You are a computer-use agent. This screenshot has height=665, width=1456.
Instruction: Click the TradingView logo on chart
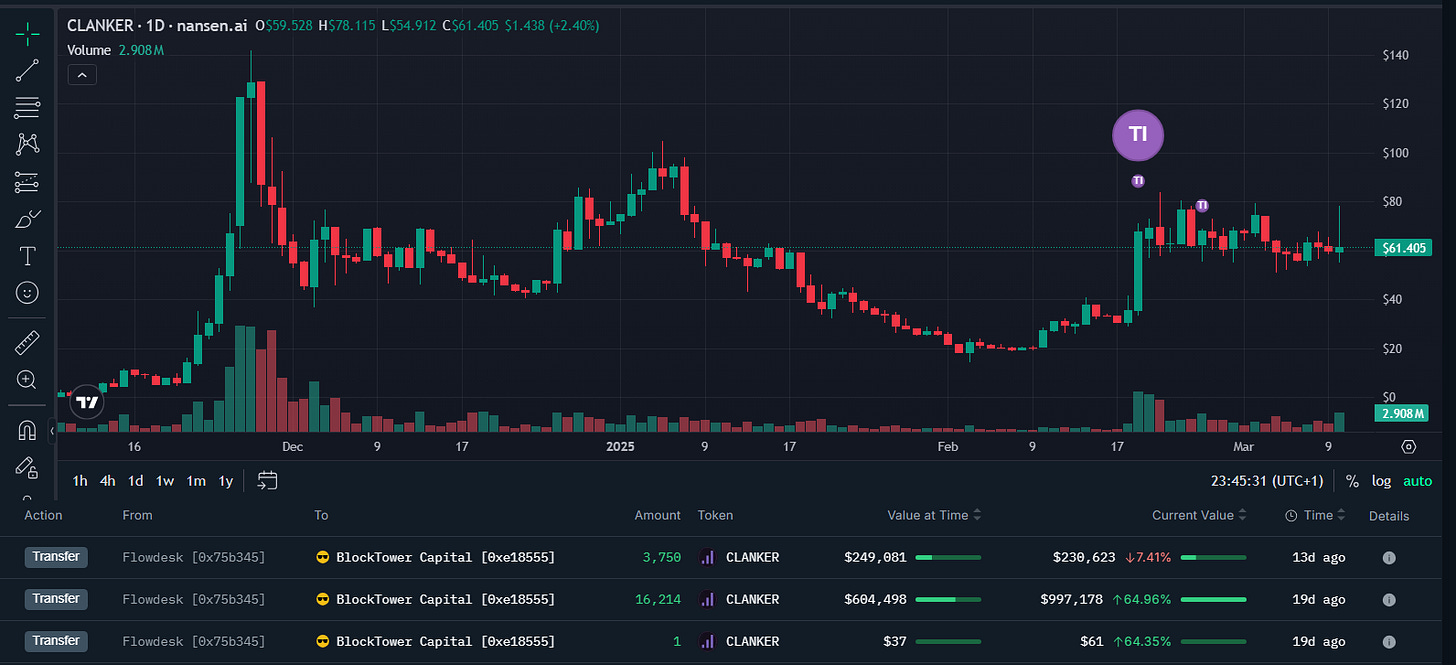[x=88, y=402]
